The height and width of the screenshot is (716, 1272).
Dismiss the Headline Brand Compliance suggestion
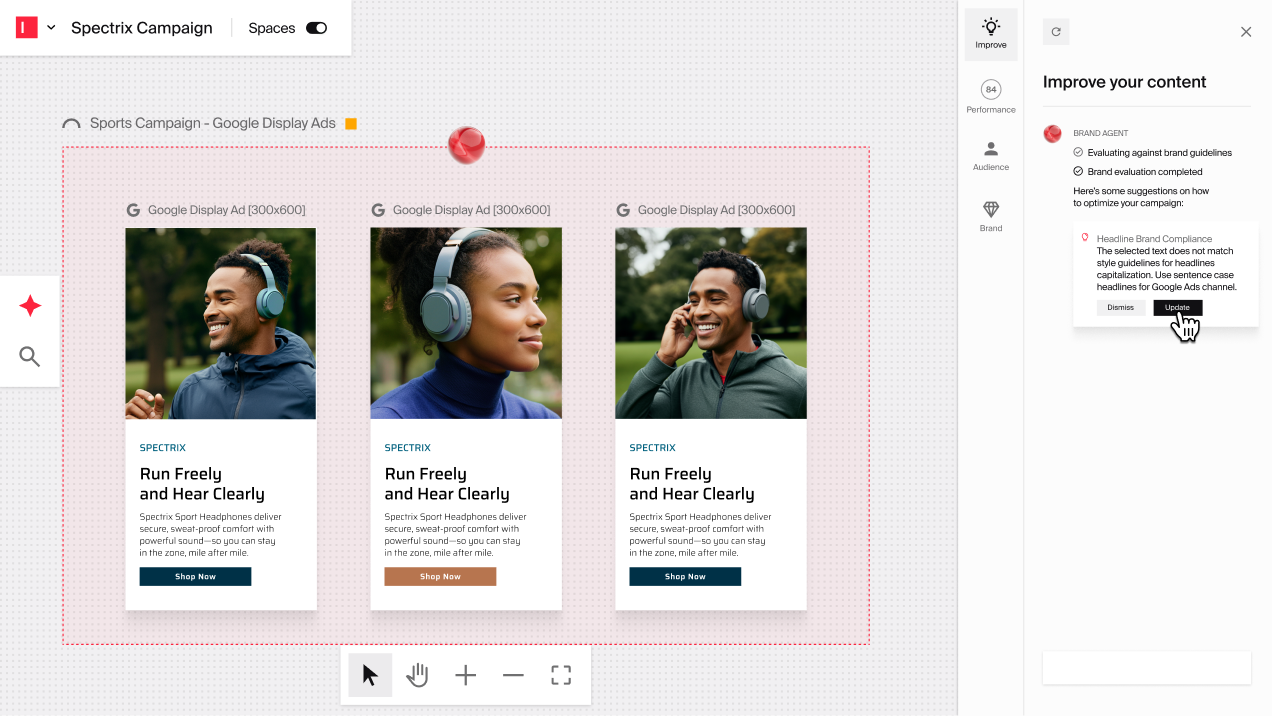click(x=1120, y=307)
